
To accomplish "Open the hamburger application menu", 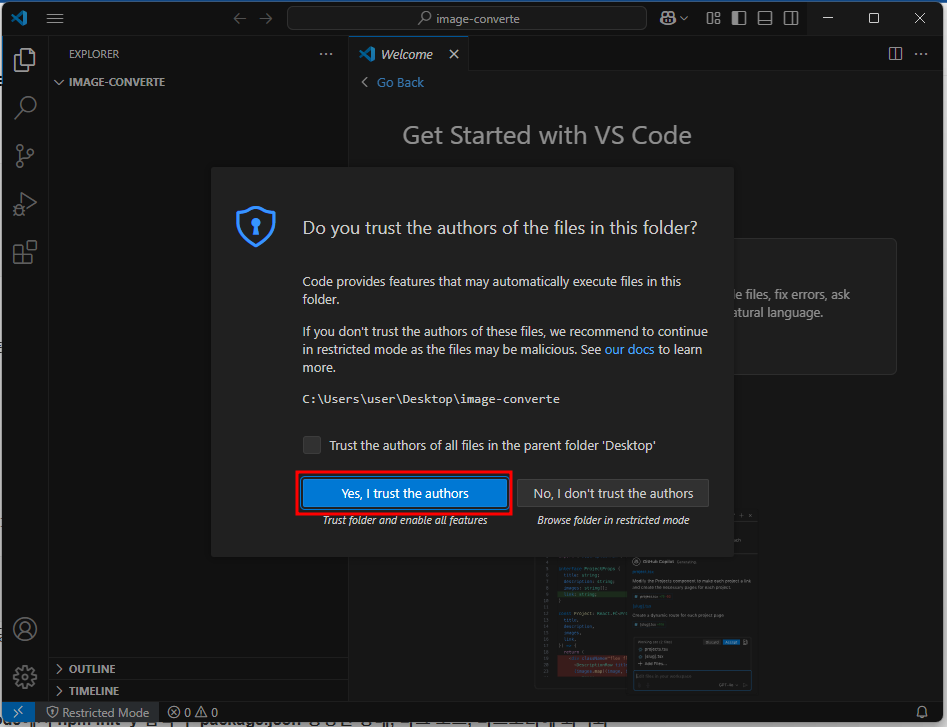I will pyautogui.click(x=55, y=18).
